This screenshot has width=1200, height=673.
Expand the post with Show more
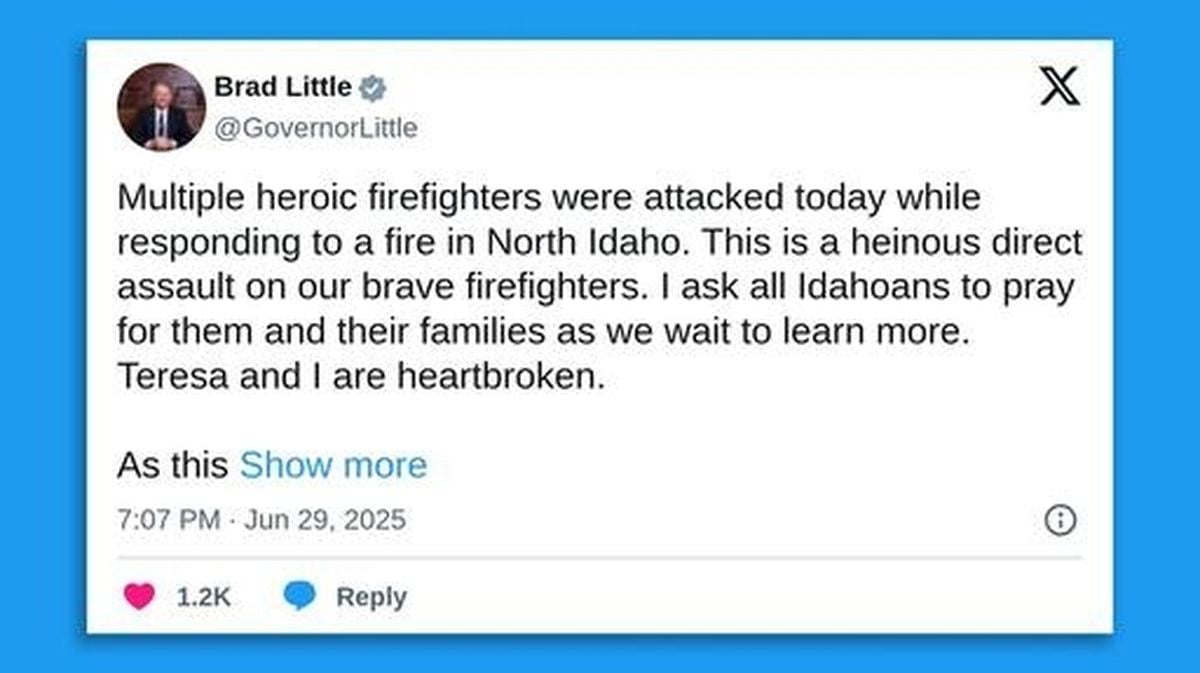[x=333, y=465]
